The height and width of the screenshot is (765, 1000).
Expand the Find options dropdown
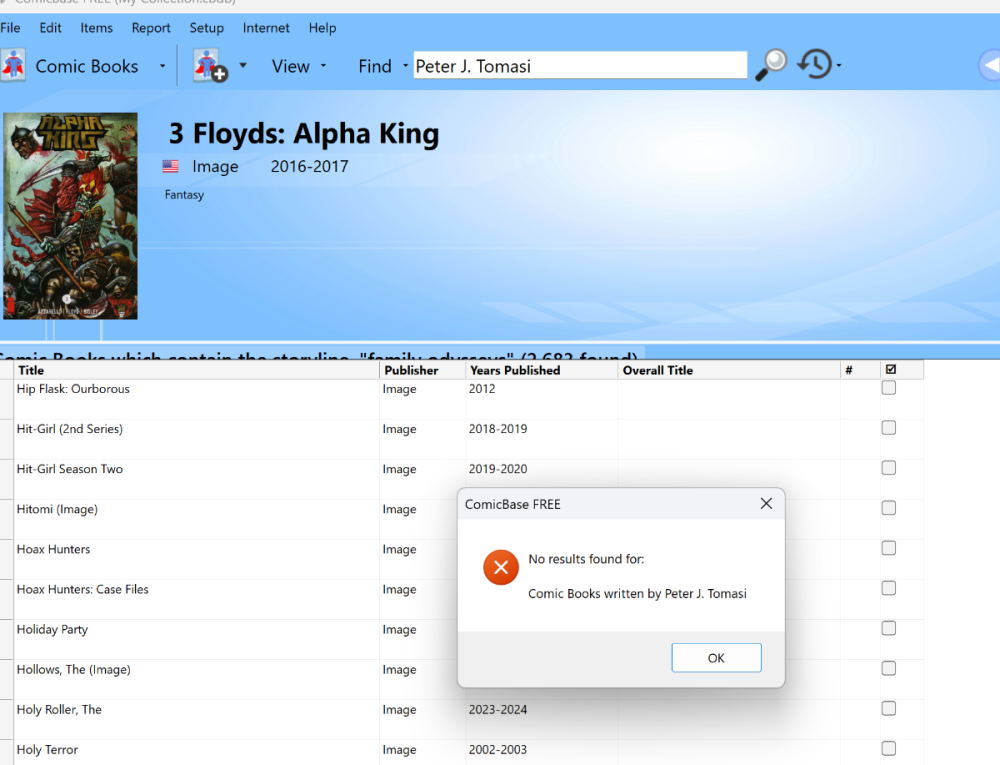coord(405,67)
